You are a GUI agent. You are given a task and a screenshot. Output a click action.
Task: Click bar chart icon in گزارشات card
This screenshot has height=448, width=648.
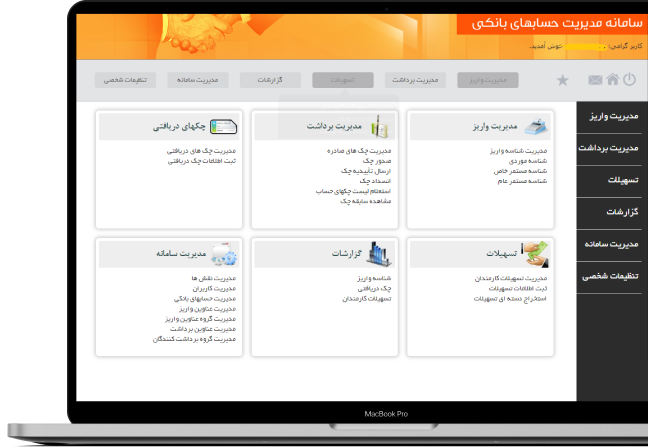(378, 254)
